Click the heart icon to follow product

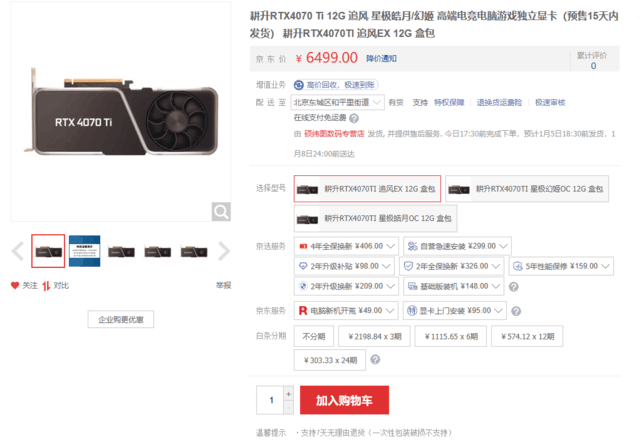15,286
